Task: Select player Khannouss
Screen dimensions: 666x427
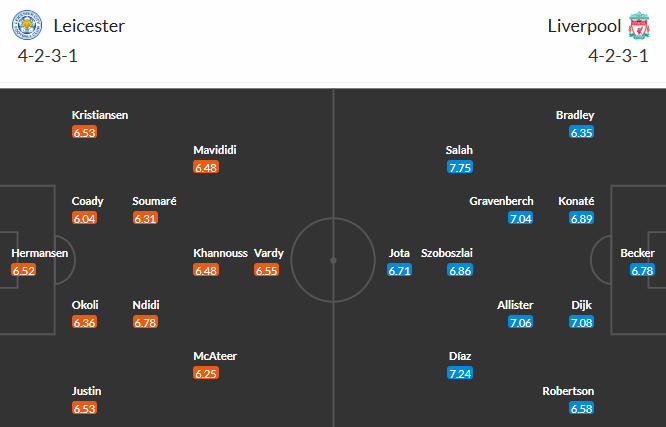Action: pos(219,253)
